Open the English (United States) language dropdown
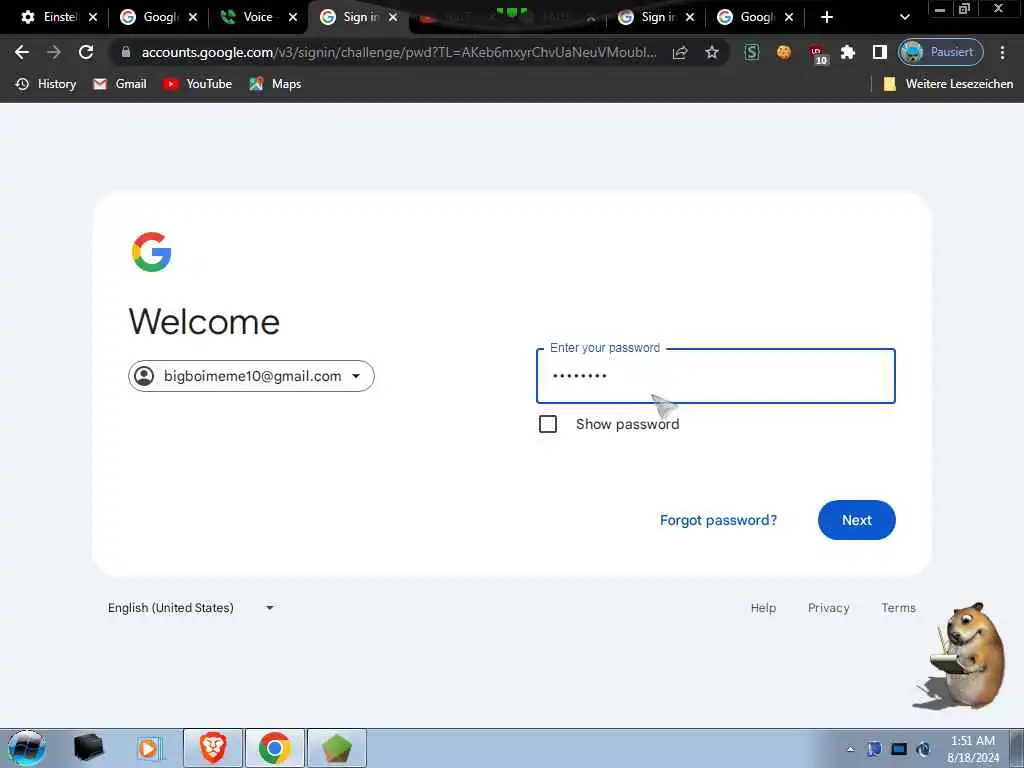The width and height of the screenshot is (1024, 768). point(190,608)
